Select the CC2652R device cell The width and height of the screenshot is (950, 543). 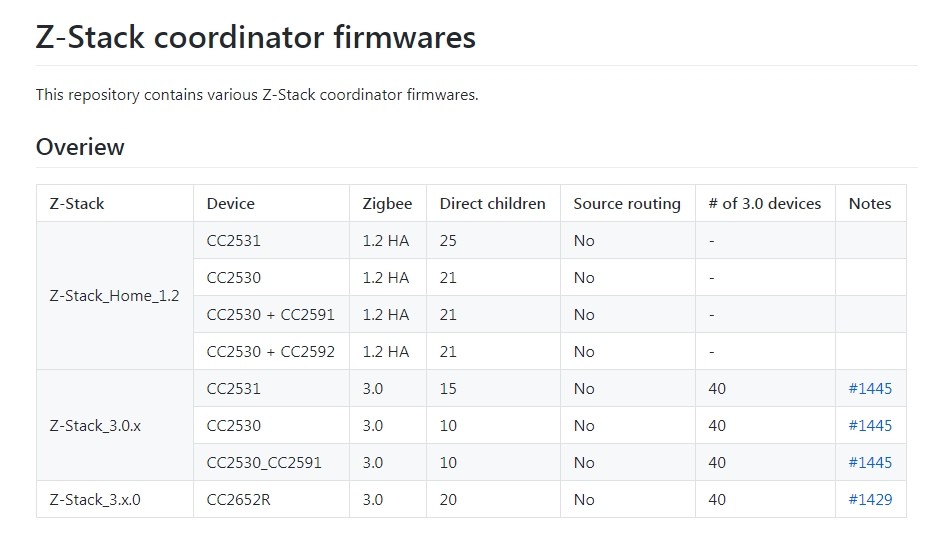pos(239,499)
